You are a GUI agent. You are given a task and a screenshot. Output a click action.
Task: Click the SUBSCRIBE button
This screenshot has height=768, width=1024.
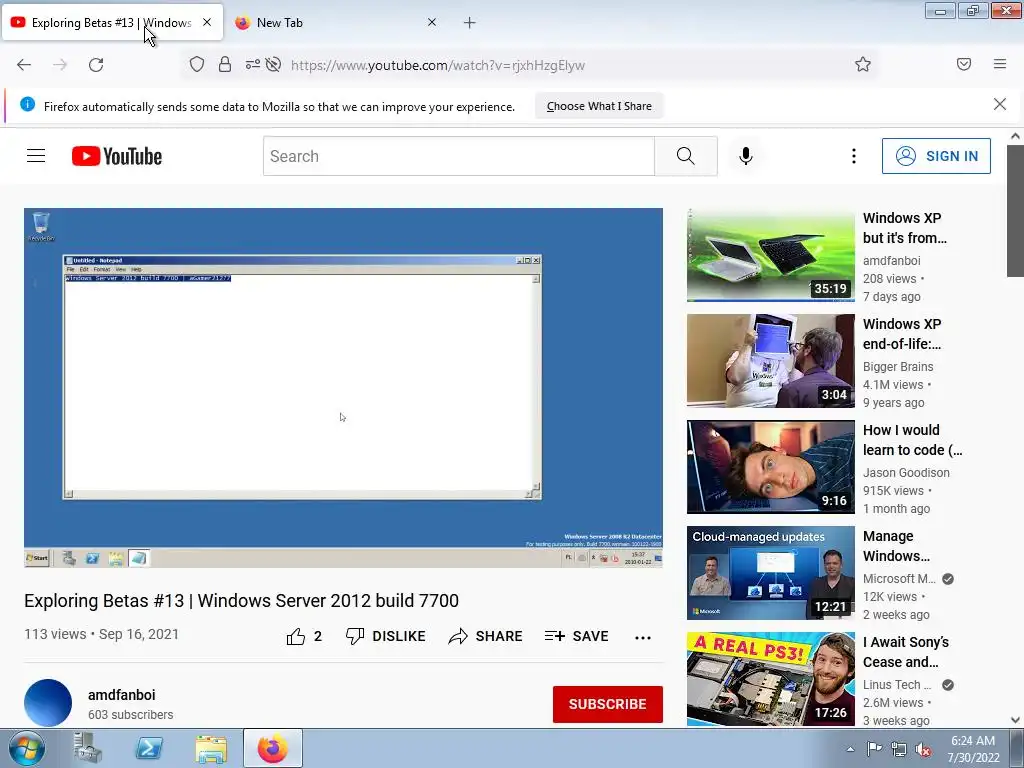(607, 704)
